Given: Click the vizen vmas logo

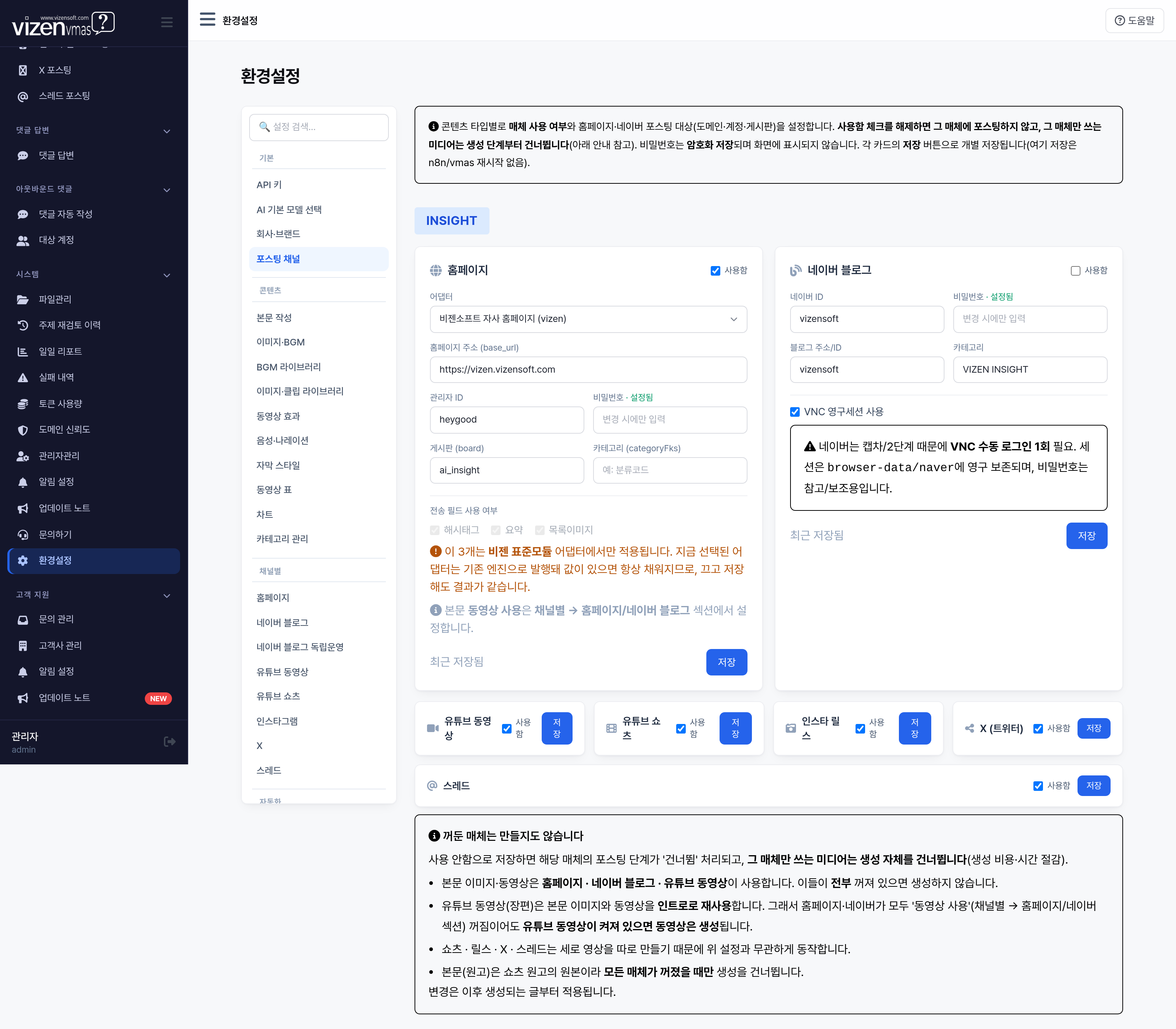Looking at the screenshot, I should point(63,24).
